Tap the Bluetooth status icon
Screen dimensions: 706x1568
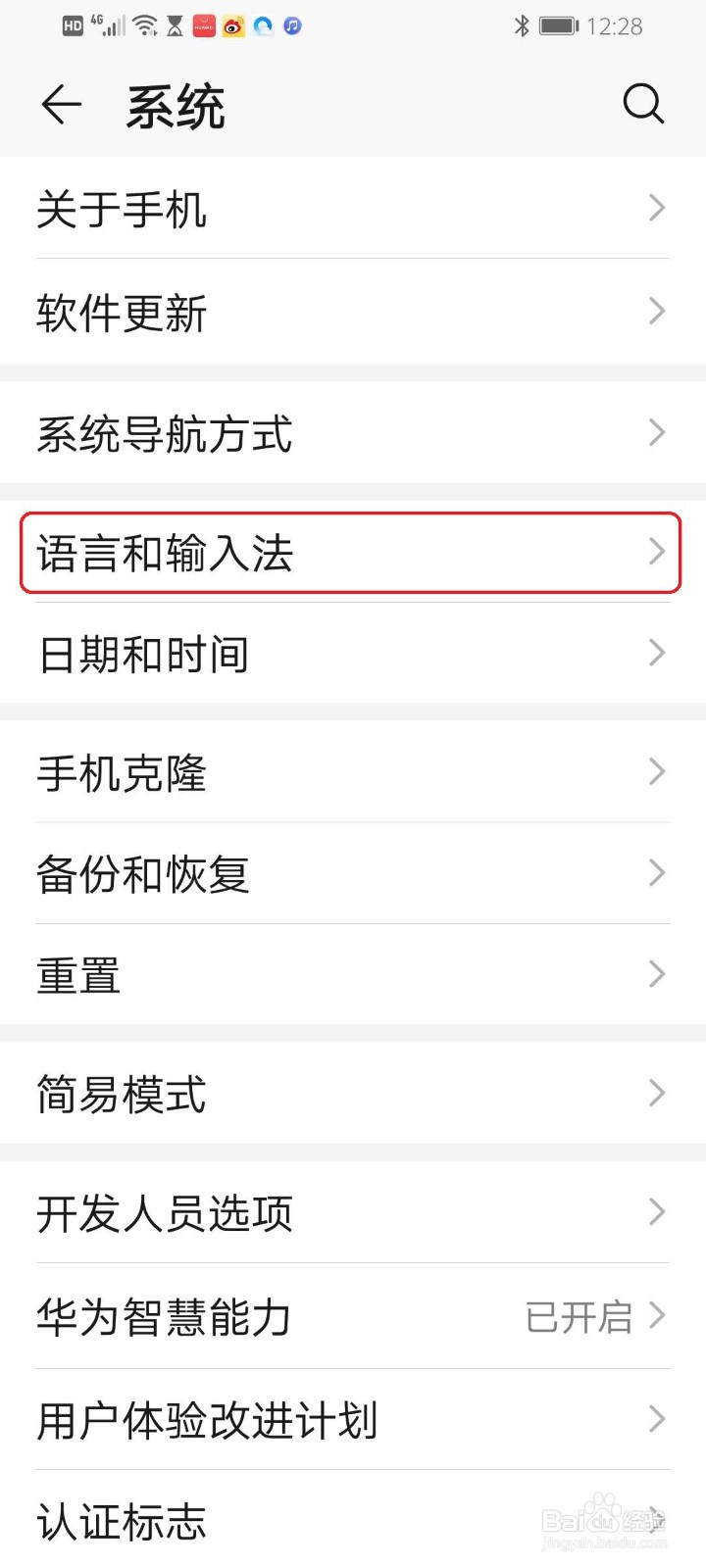coord(522,26)
